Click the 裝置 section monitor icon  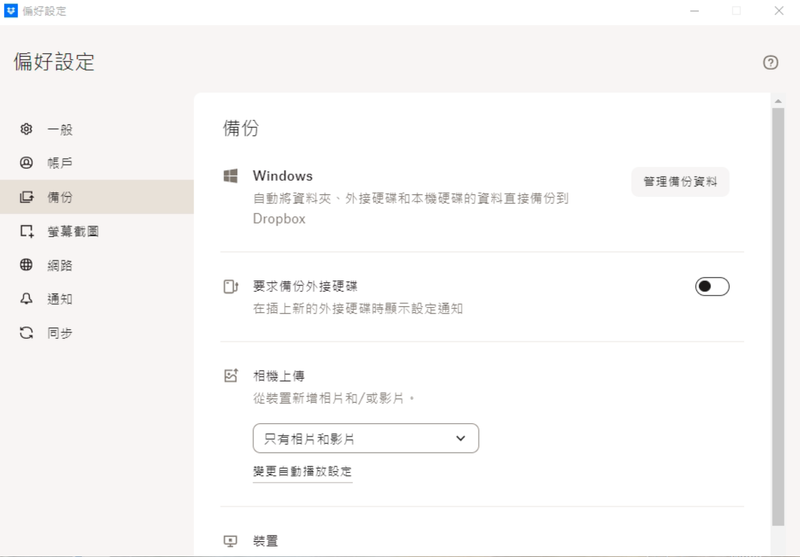[231, 541]
